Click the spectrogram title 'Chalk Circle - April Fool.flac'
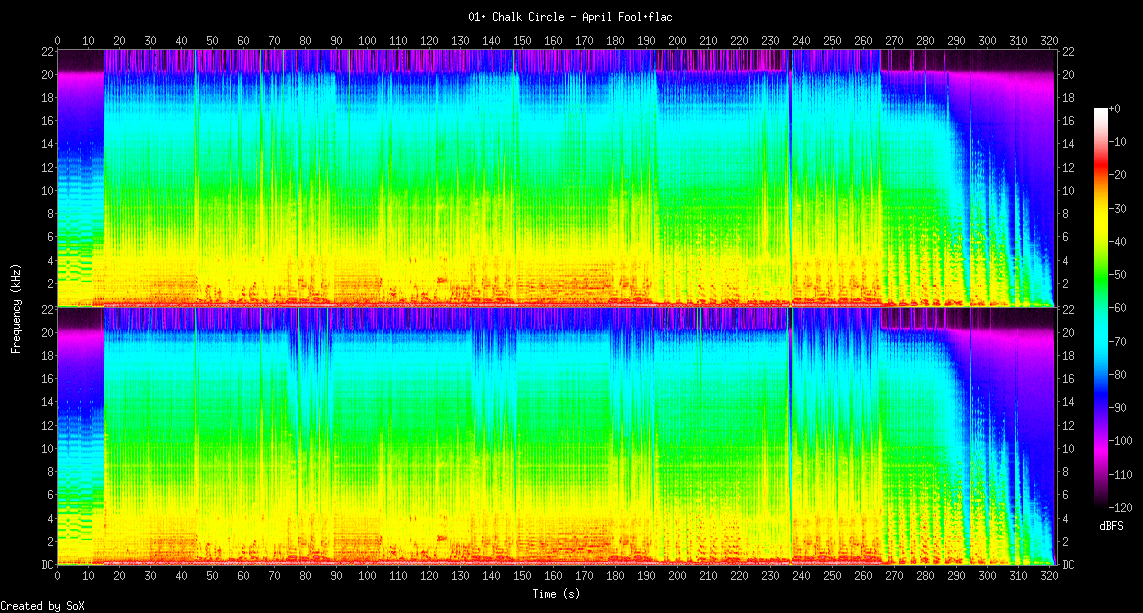1143x613 pixels. click(x=571, y=17)
